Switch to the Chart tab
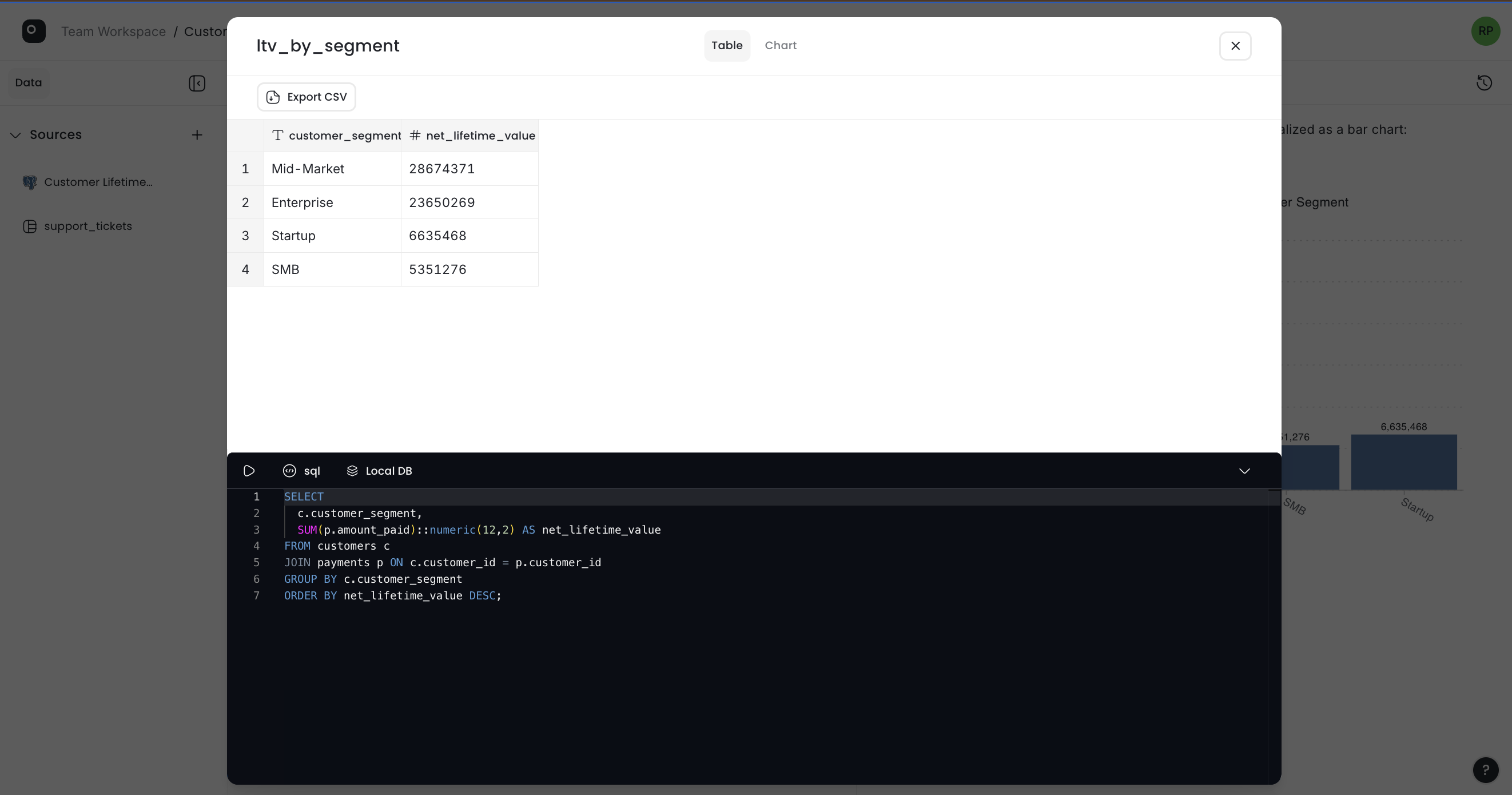 click(x=780, y=45)
